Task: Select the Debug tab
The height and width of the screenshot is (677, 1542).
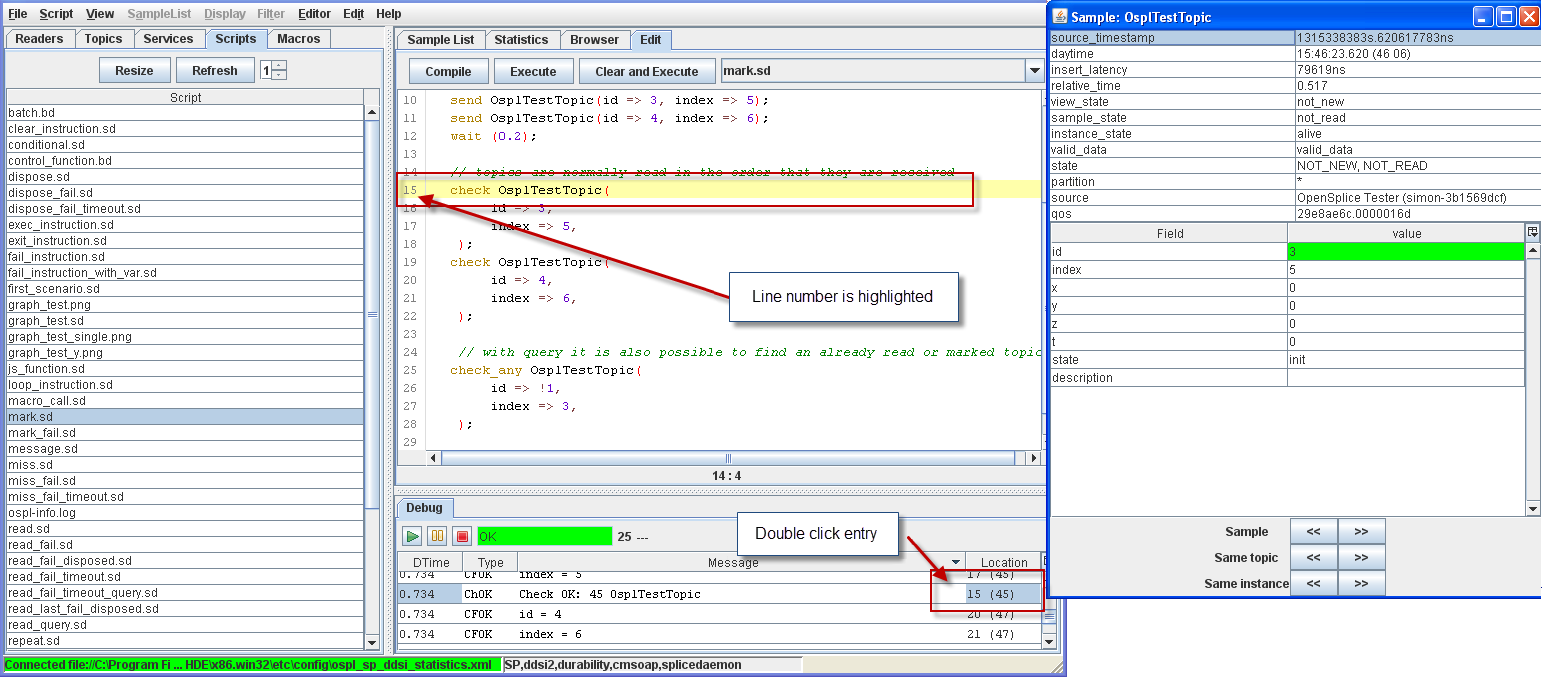Action: tap(424, 508)
